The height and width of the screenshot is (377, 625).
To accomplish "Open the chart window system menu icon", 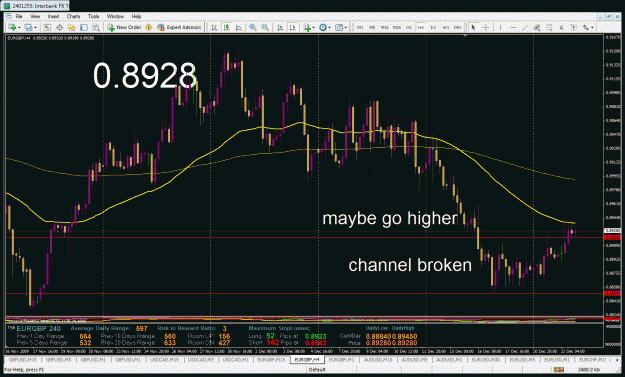I will (x=8, y=16).
